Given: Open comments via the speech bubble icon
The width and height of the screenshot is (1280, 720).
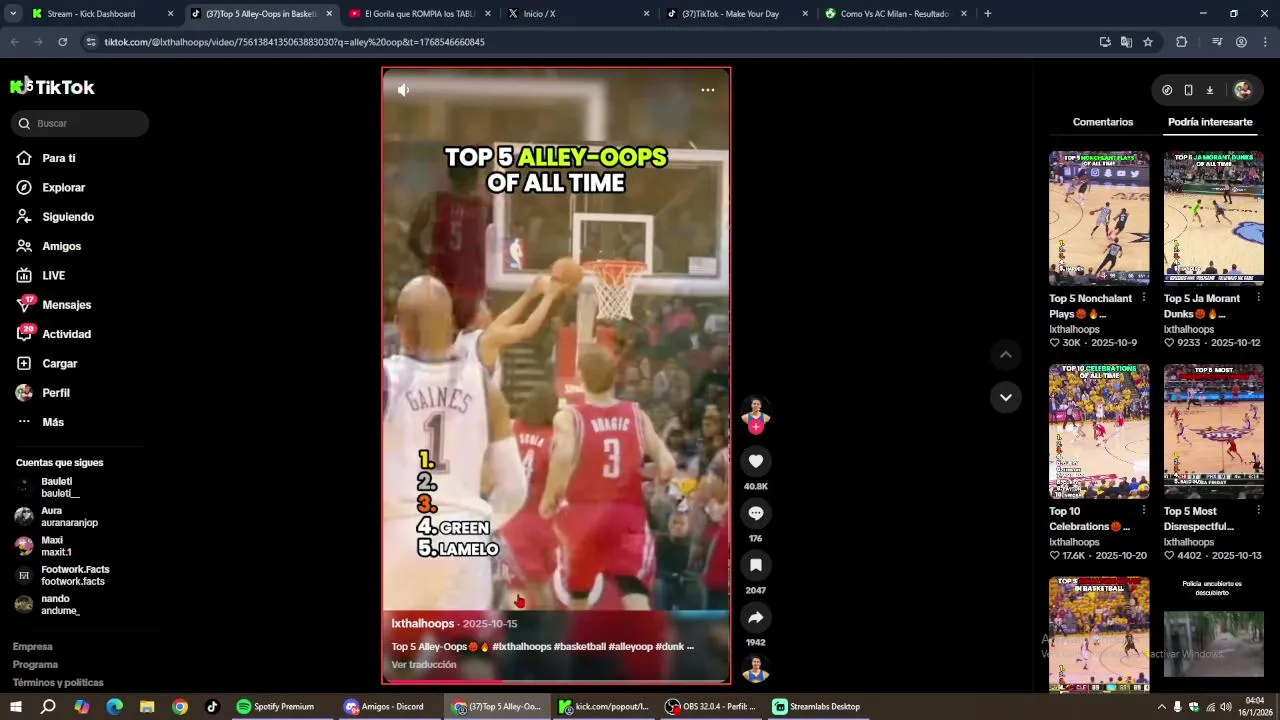Looking at the screenshot, I should tap(756, 513).
